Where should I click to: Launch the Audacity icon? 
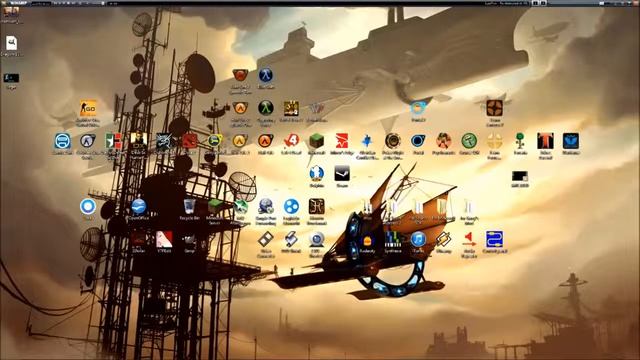[x=367, y=240]
